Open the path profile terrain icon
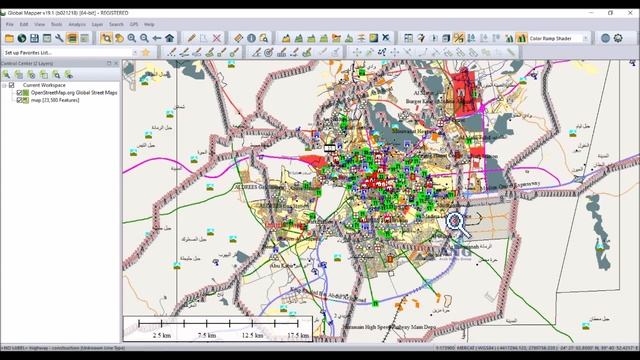 [x=286, y=38]
